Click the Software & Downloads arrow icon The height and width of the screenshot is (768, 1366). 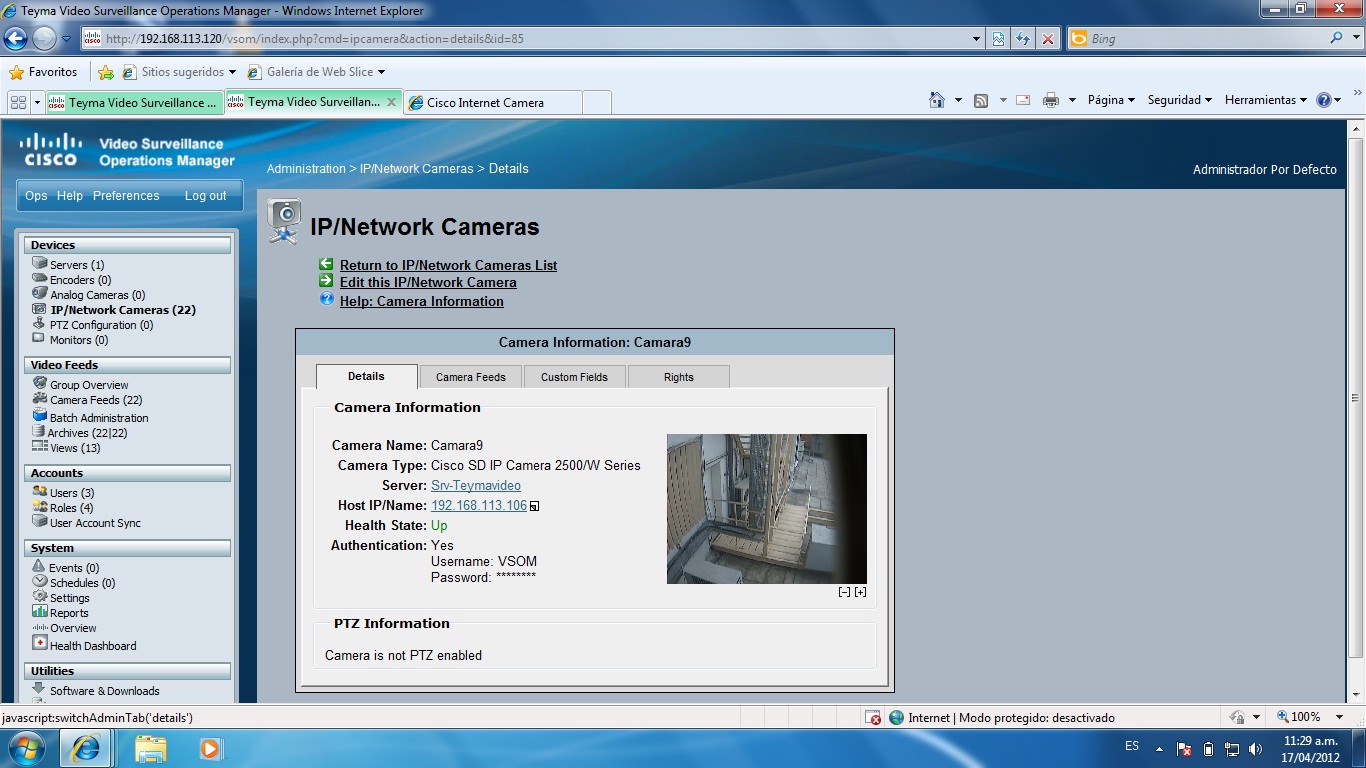pos(39,689)
